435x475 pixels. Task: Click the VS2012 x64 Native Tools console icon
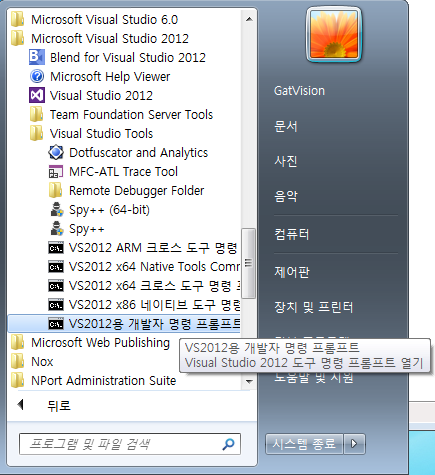click(x=56, y=267)
